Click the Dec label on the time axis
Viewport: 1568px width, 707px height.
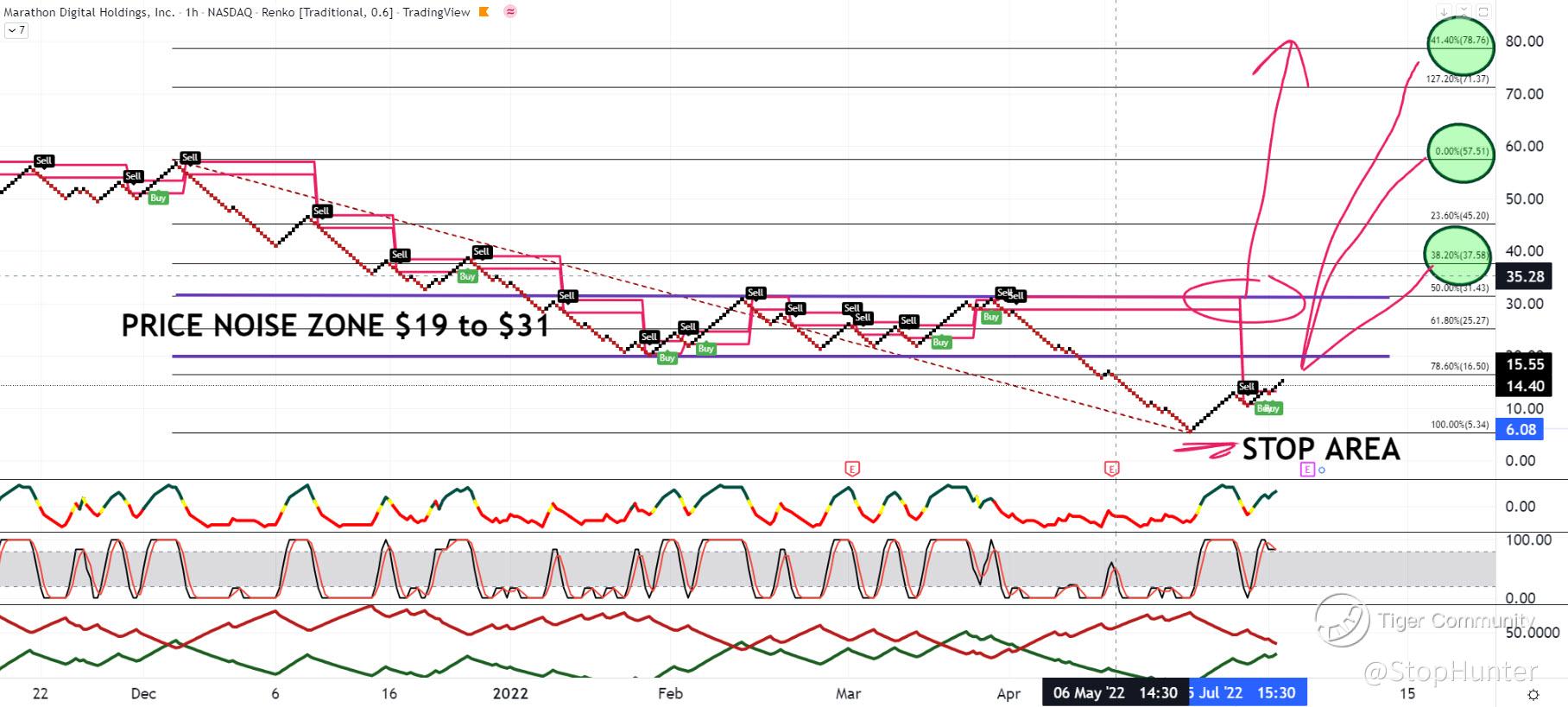pos(143,693)
